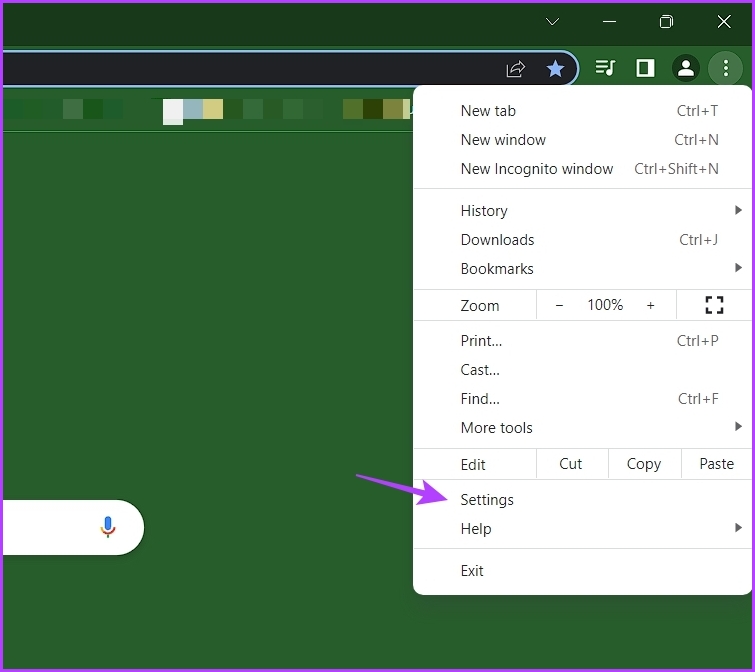
Task: Click the profile avatar icon
Action: point(686,68)
